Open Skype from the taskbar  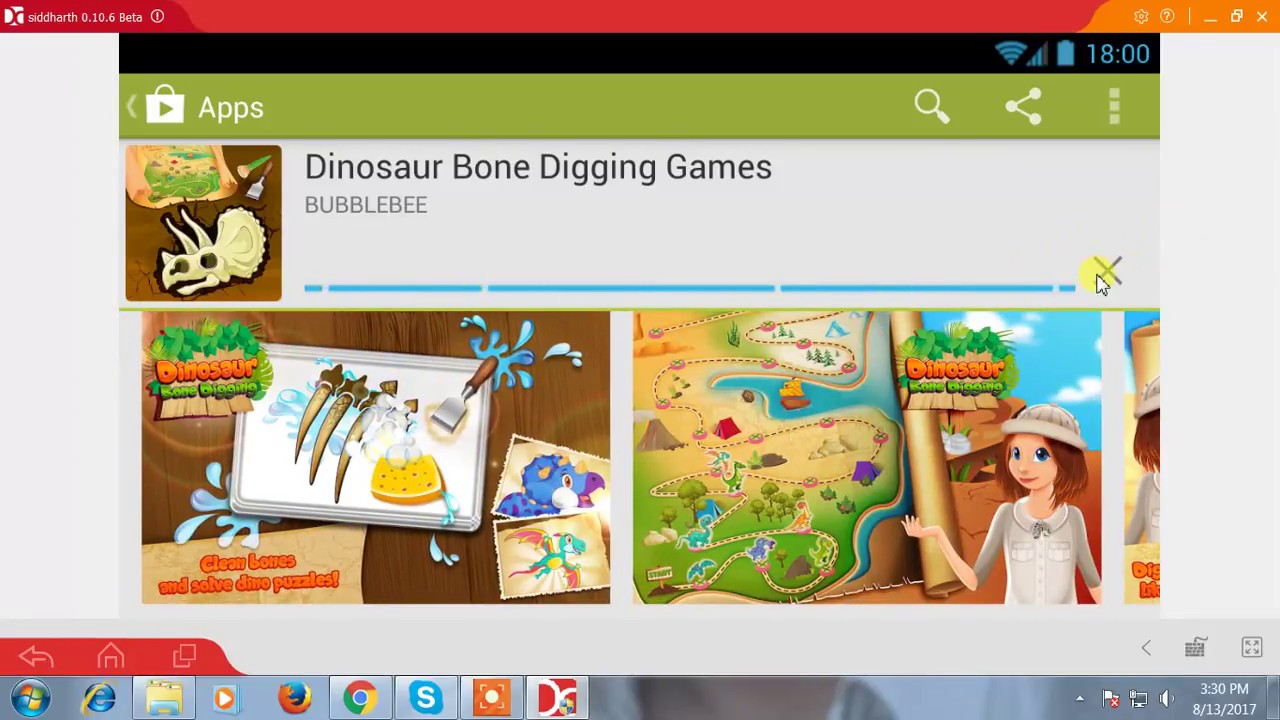point(426,698)
